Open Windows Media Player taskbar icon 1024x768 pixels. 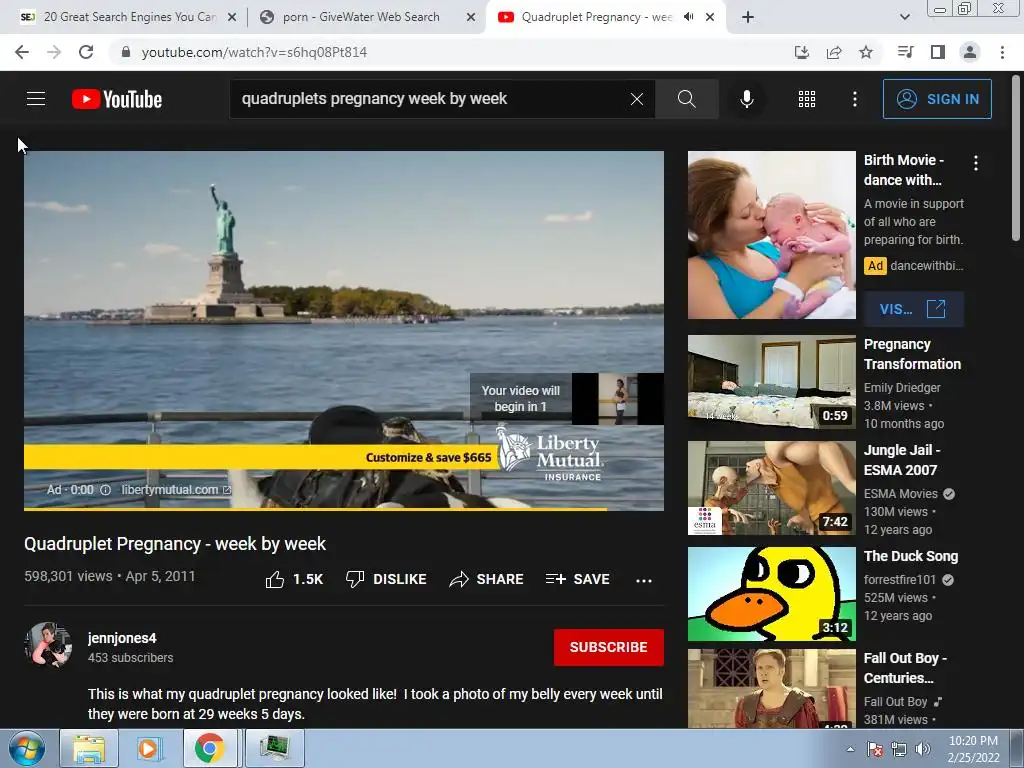tap(148, 749)
